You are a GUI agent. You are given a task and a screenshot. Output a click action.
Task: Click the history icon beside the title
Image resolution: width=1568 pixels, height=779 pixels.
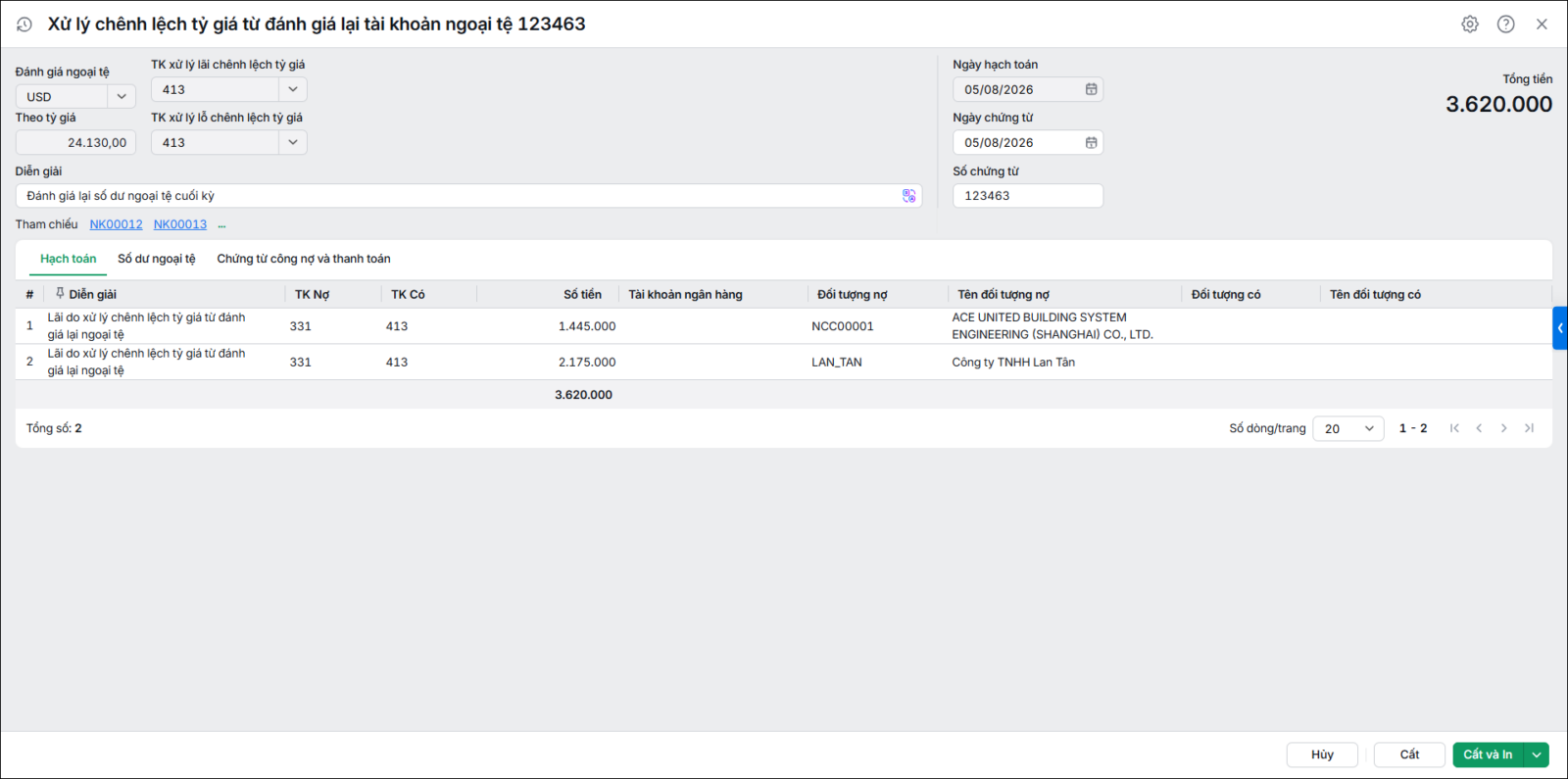[x=24, y=24]
